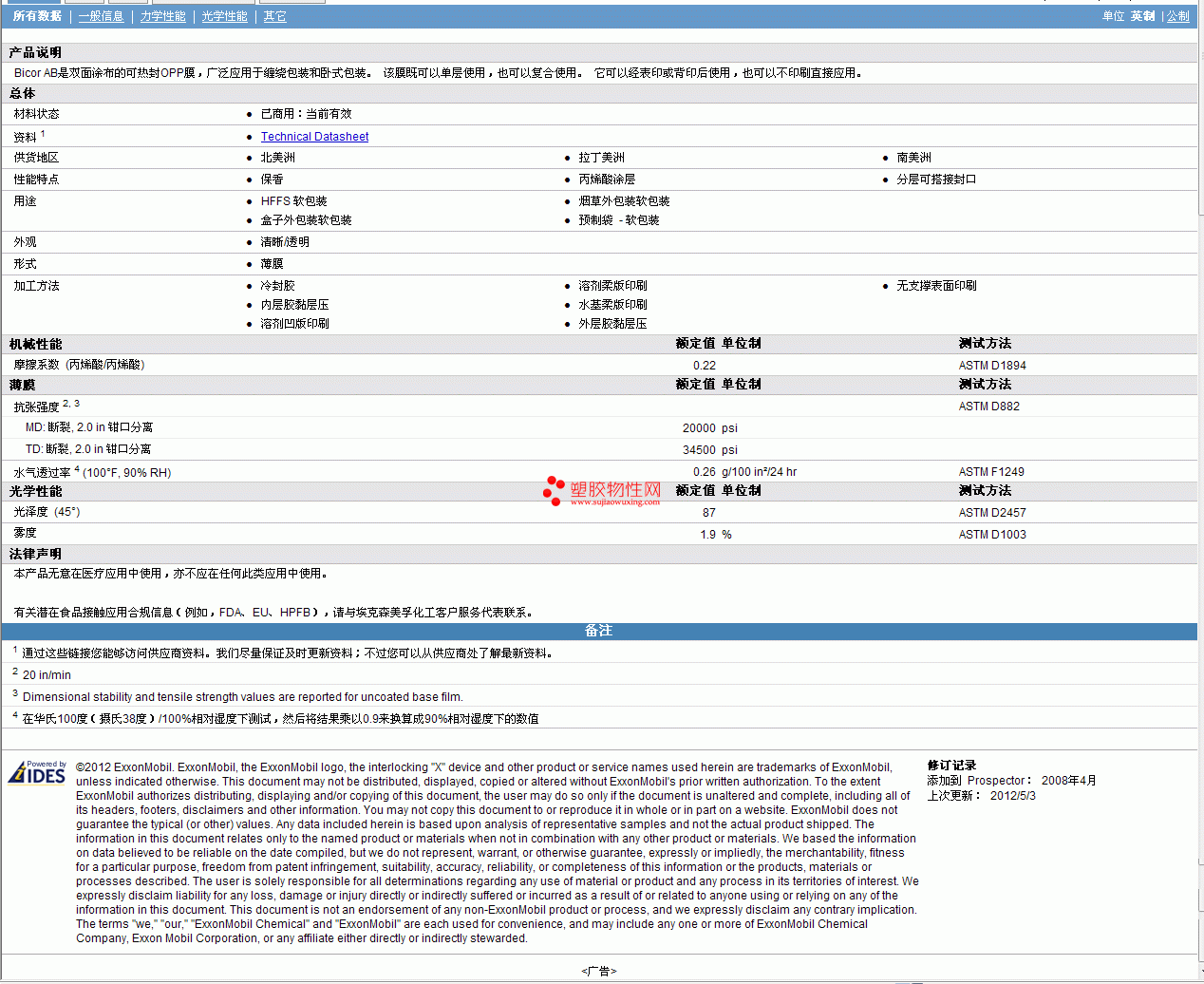
Task: Click the 已商用：当前有效 status value
Action: coord(306,114)
